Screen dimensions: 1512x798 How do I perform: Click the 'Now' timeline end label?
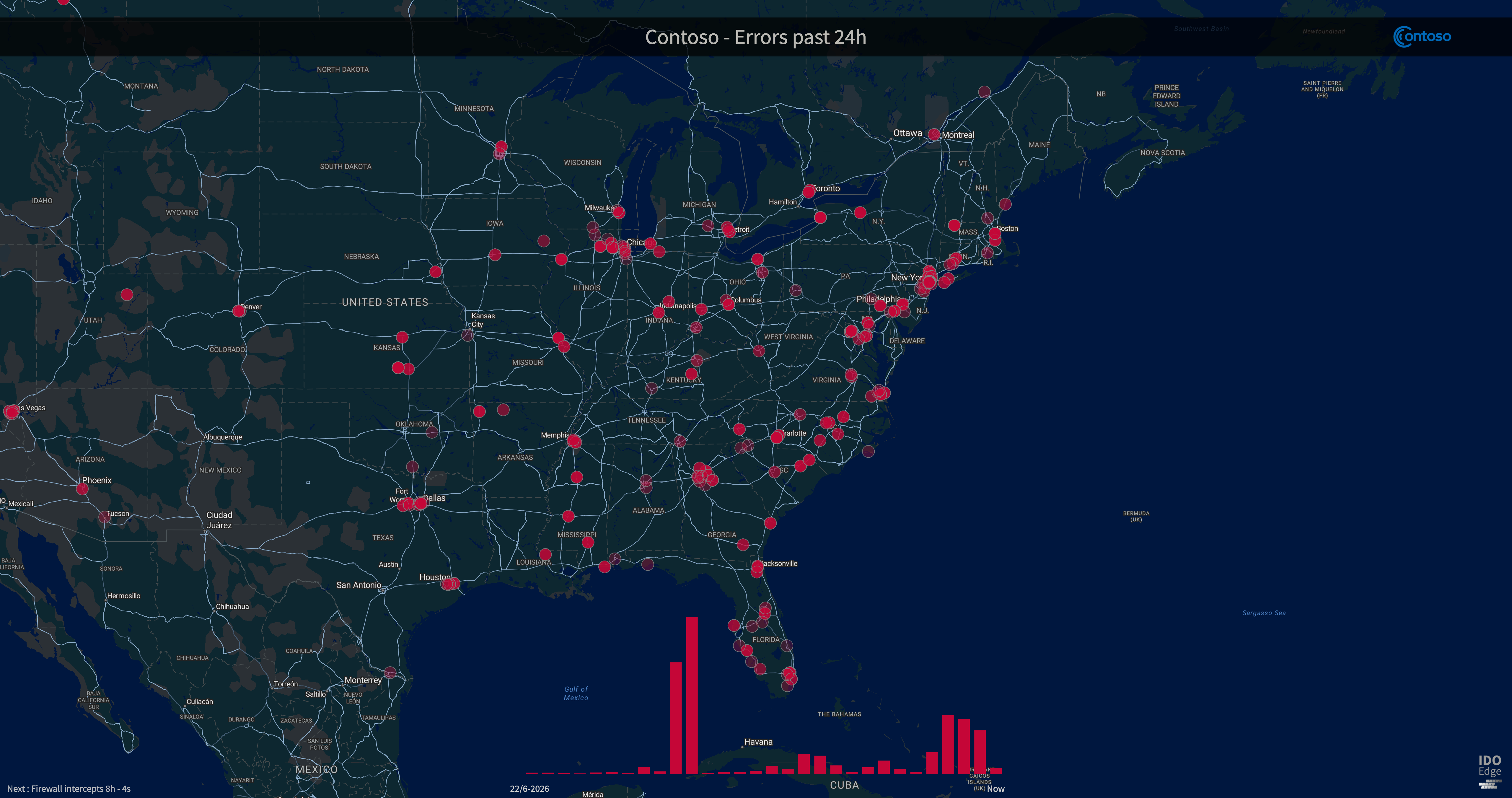tap(996, 789)
